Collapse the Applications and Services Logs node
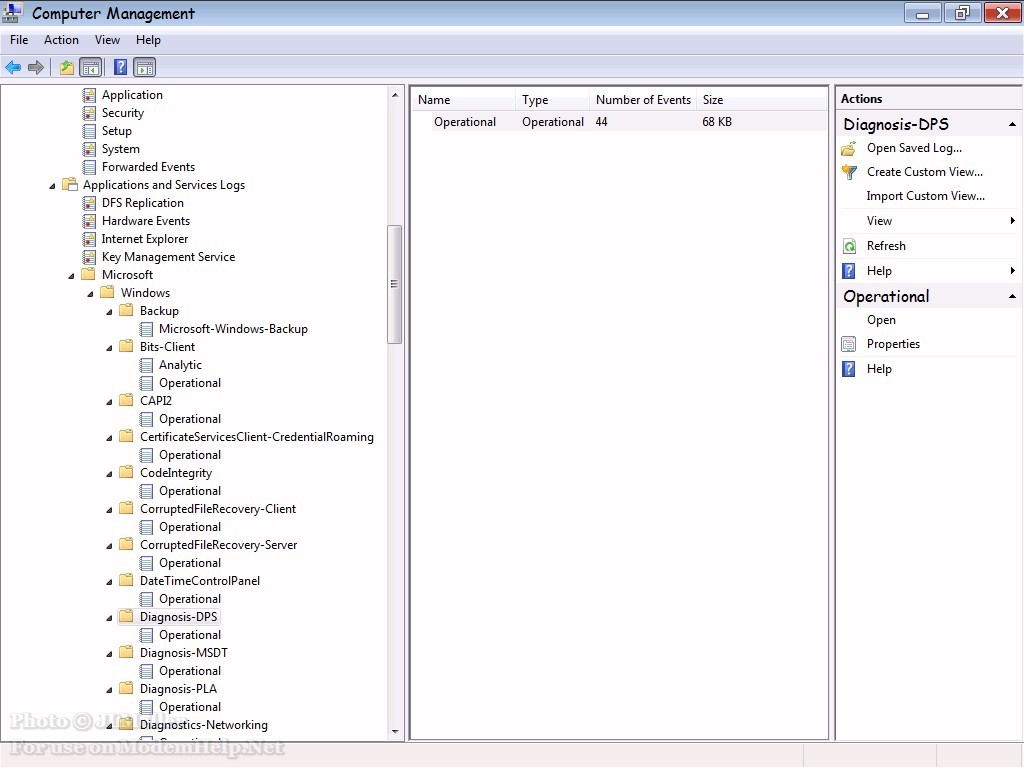 point(52,186)
